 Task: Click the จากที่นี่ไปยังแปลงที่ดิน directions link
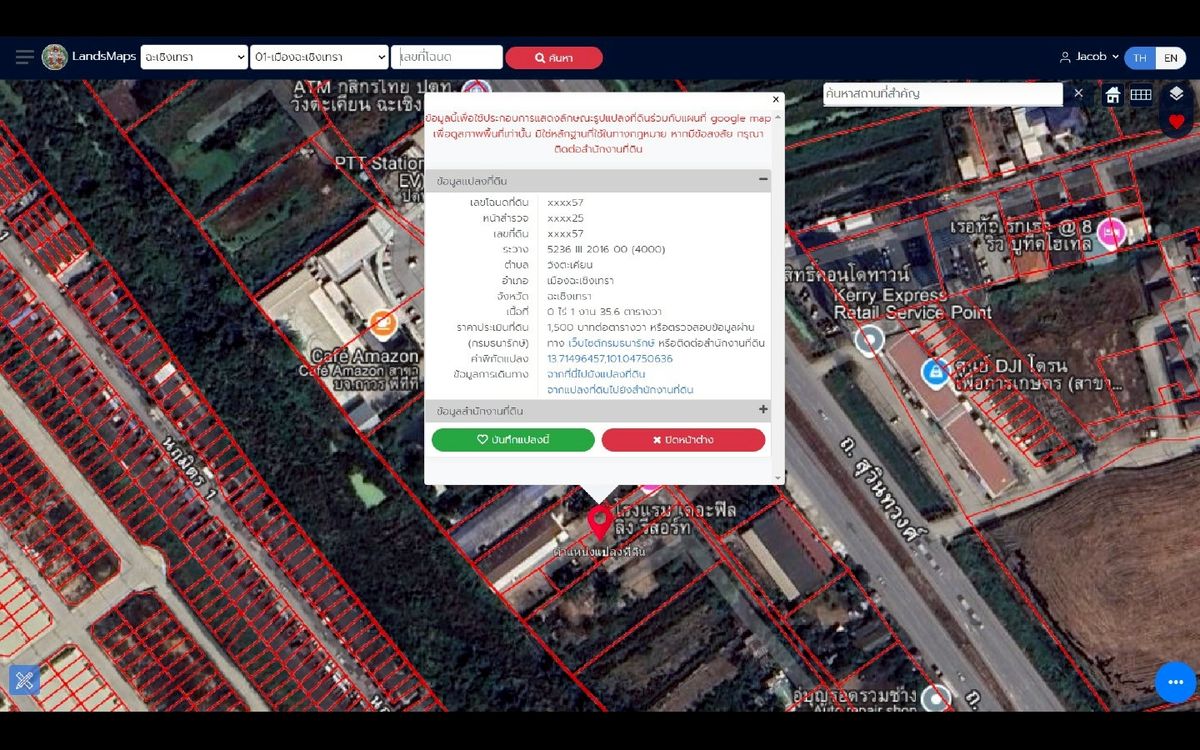click(x=596, y=374)
